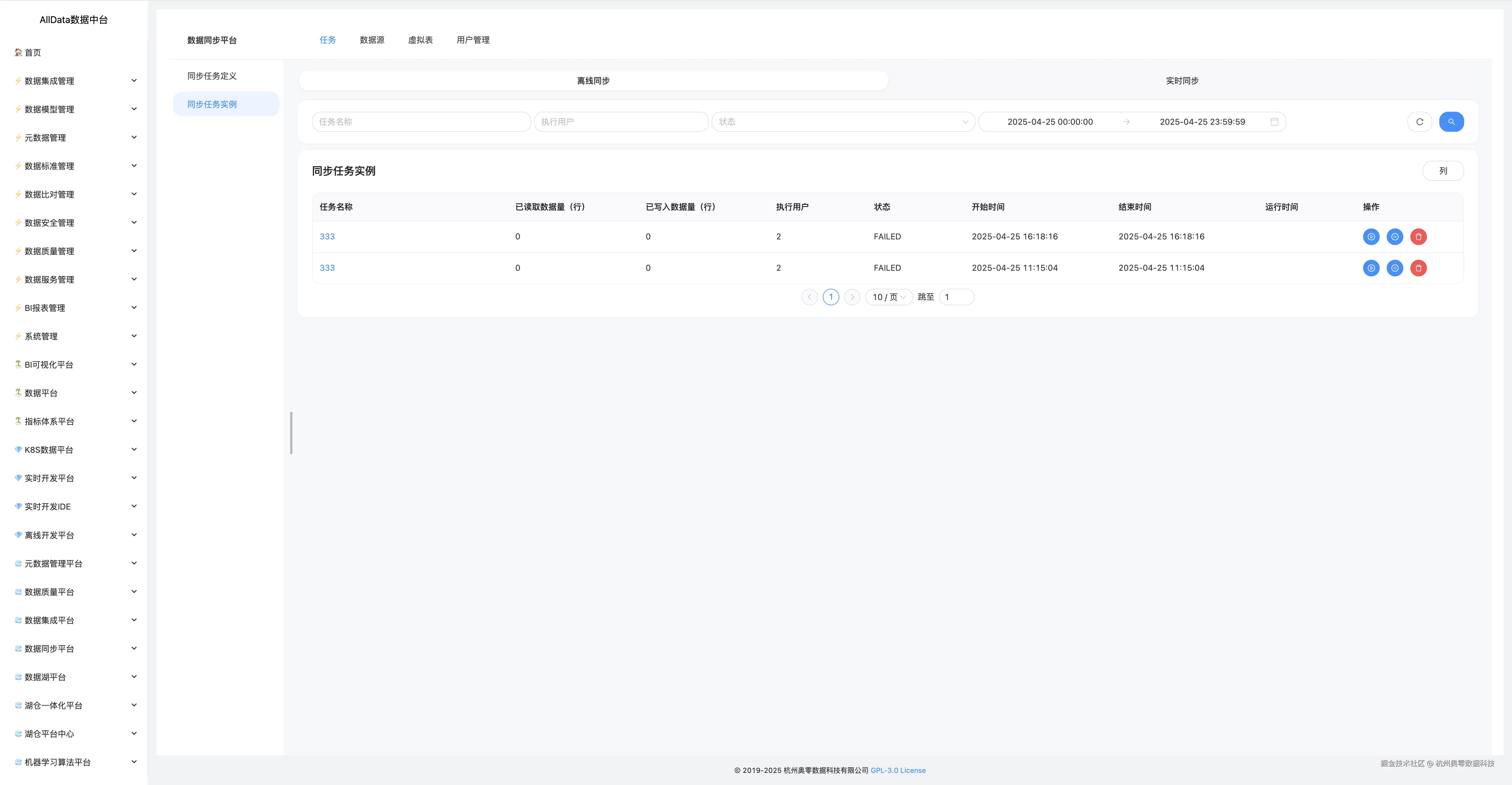Delete the first 333 task instance

pos(1418,237)
